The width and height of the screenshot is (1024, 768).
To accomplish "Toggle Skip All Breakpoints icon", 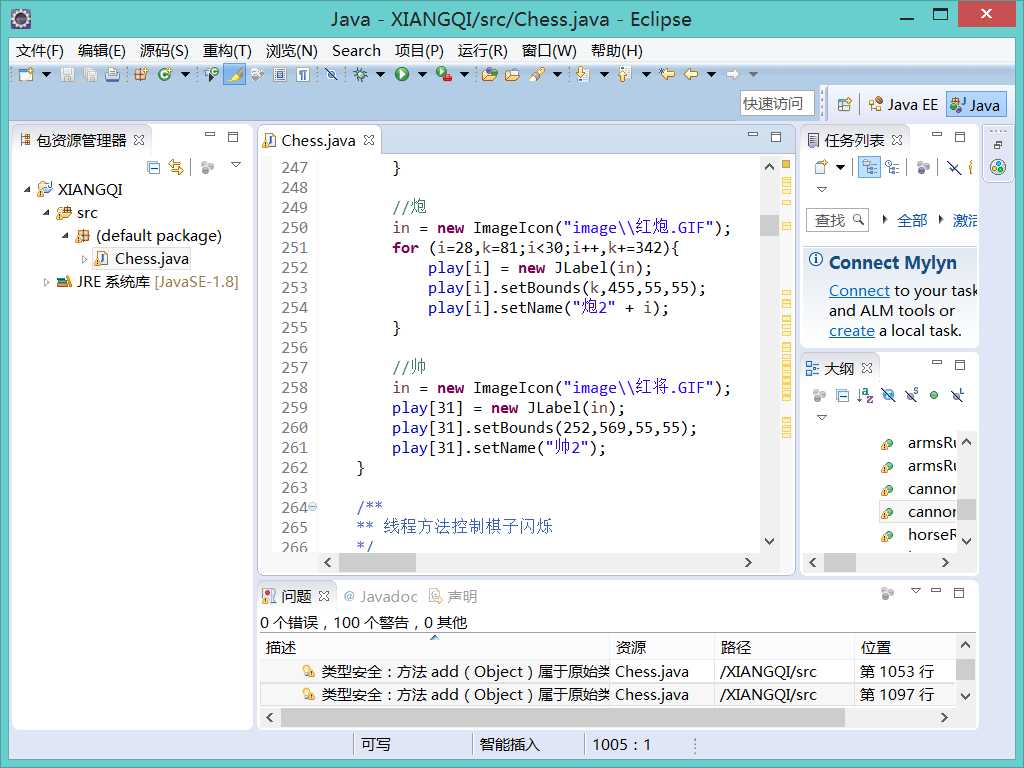I will pyautogui.click(x=331, y=74).
